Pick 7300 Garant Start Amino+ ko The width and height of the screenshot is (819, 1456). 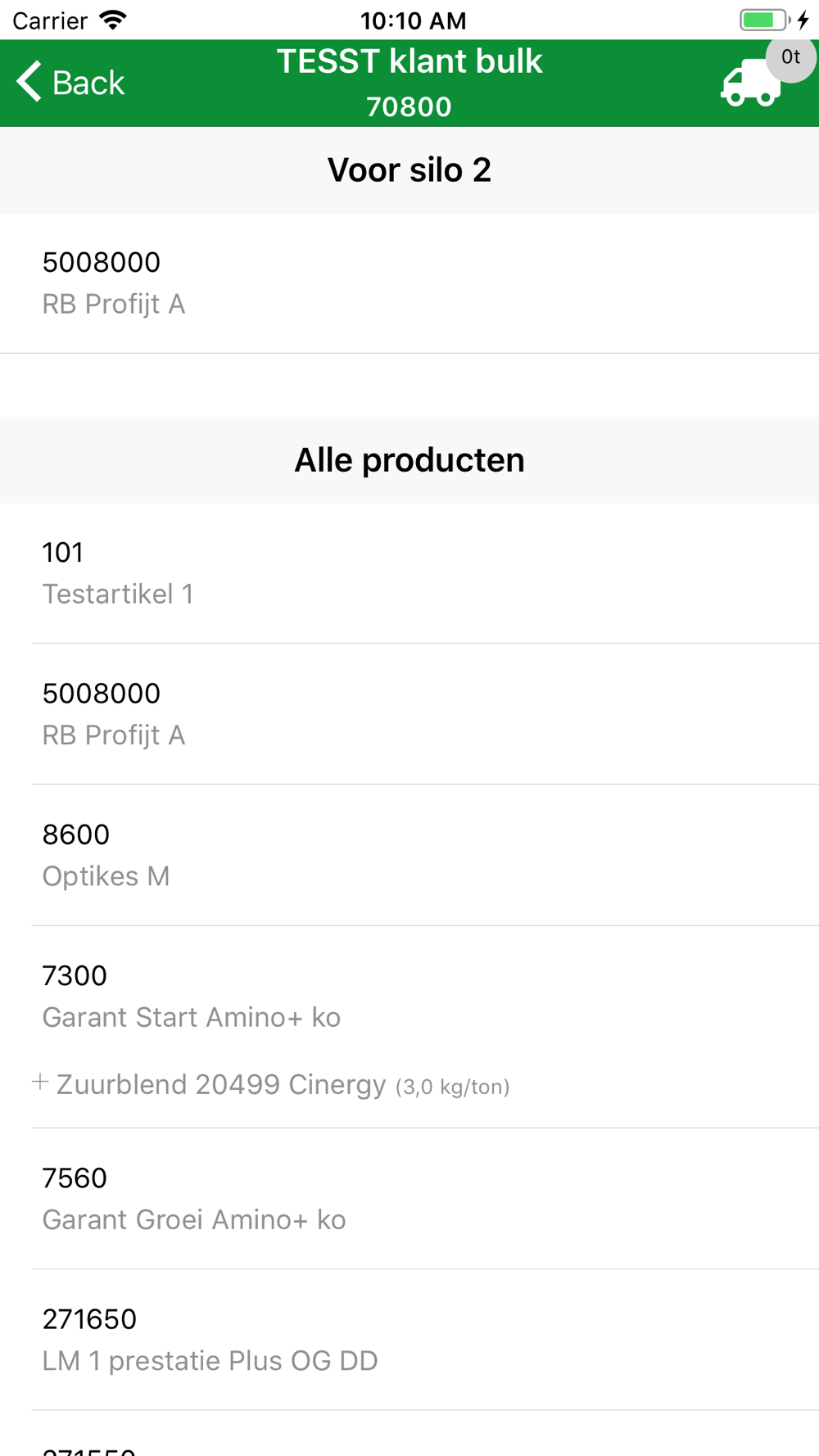[409, 997]
